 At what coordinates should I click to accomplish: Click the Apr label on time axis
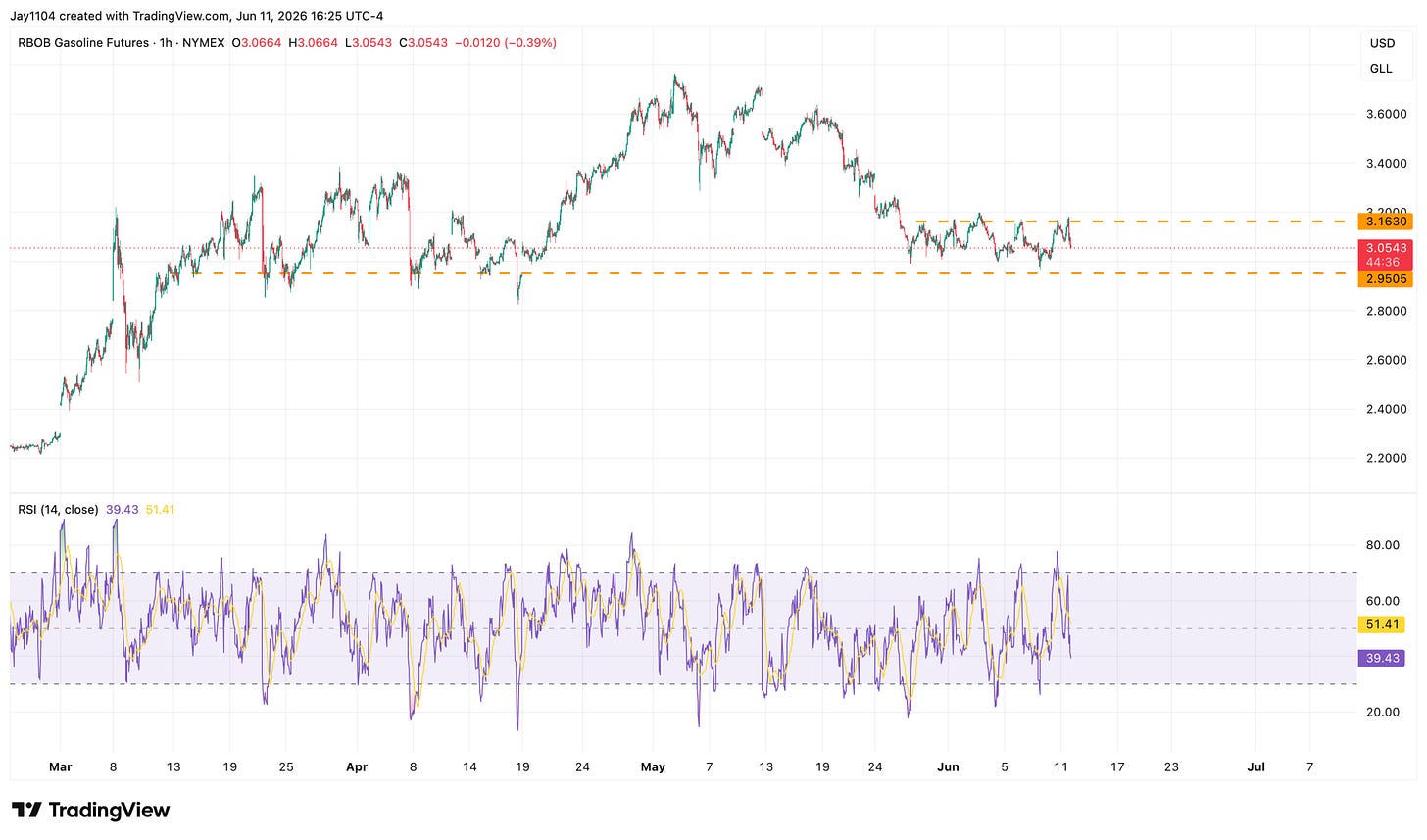357,767
